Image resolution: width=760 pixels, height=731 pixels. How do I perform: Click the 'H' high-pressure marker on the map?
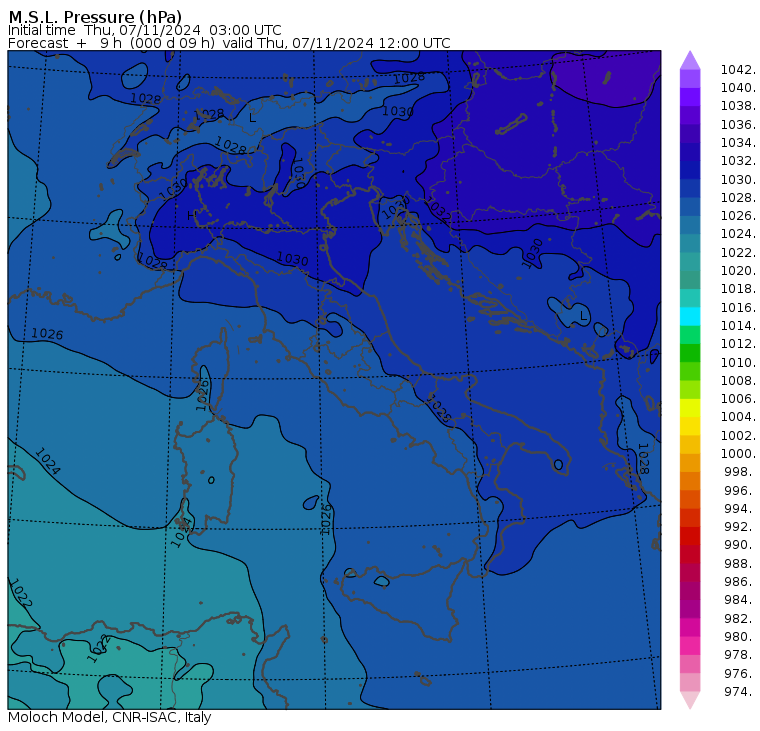[x=192, y=215]
